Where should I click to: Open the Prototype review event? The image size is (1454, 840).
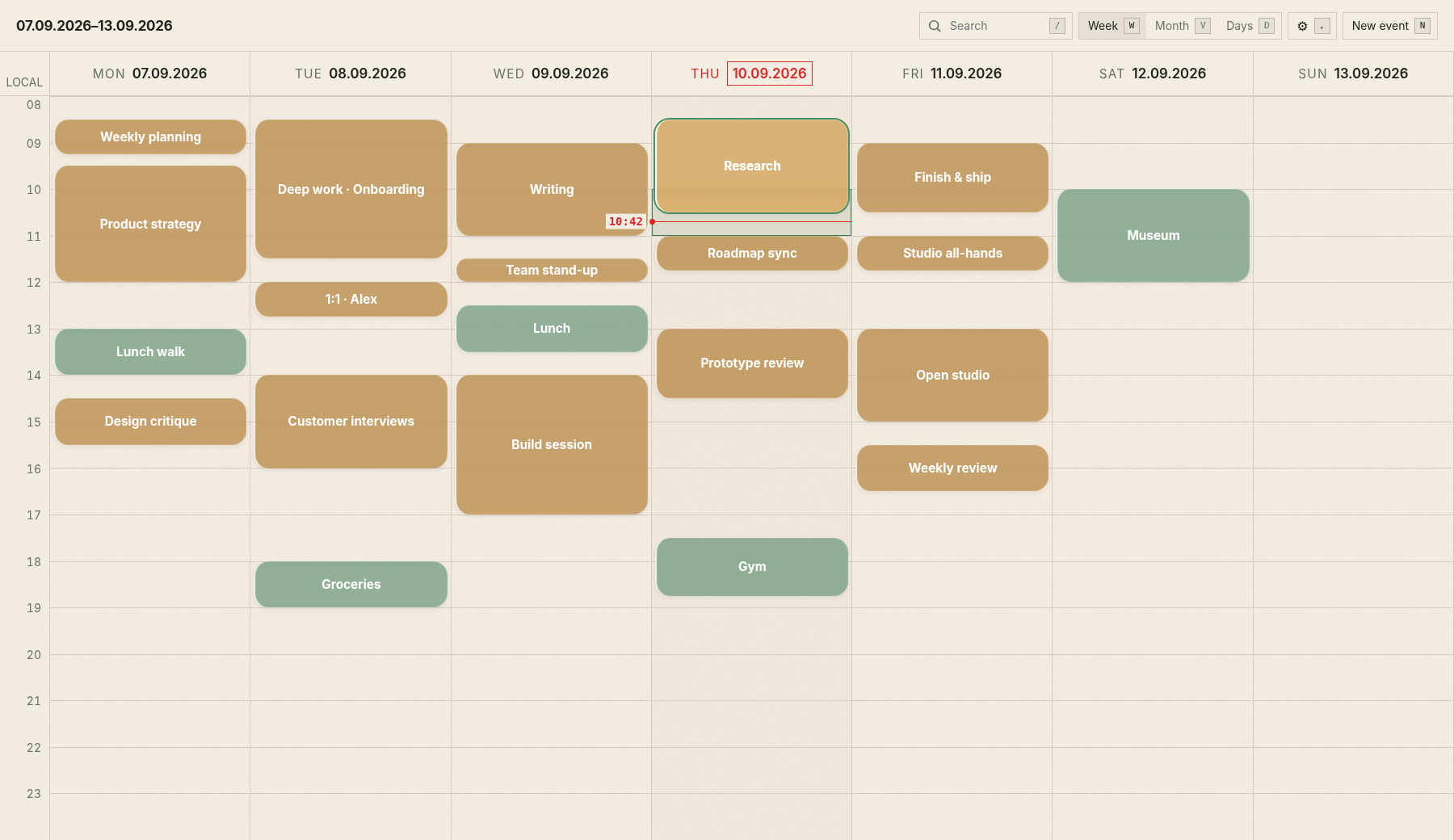pyautogui.click(x=752, y=363)
